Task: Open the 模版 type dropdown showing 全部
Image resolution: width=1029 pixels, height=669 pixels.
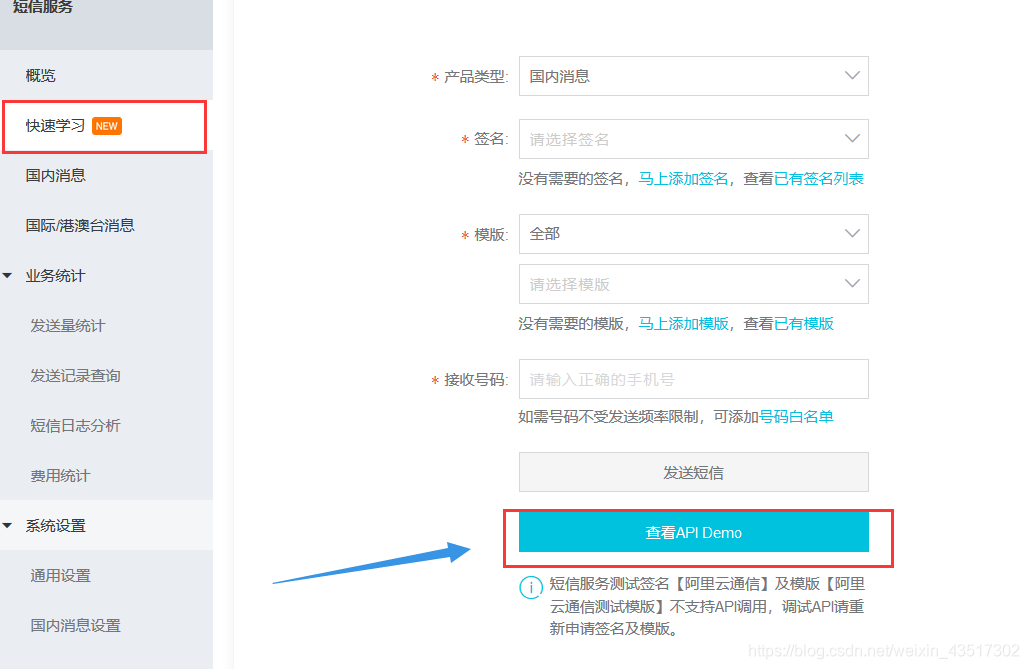Action: pos(694,234)
